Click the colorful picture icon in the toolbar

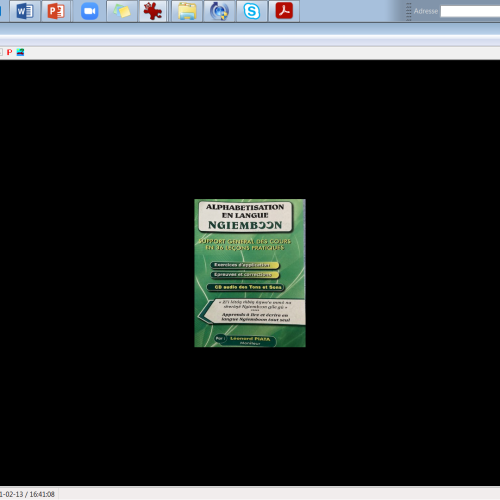20,52
